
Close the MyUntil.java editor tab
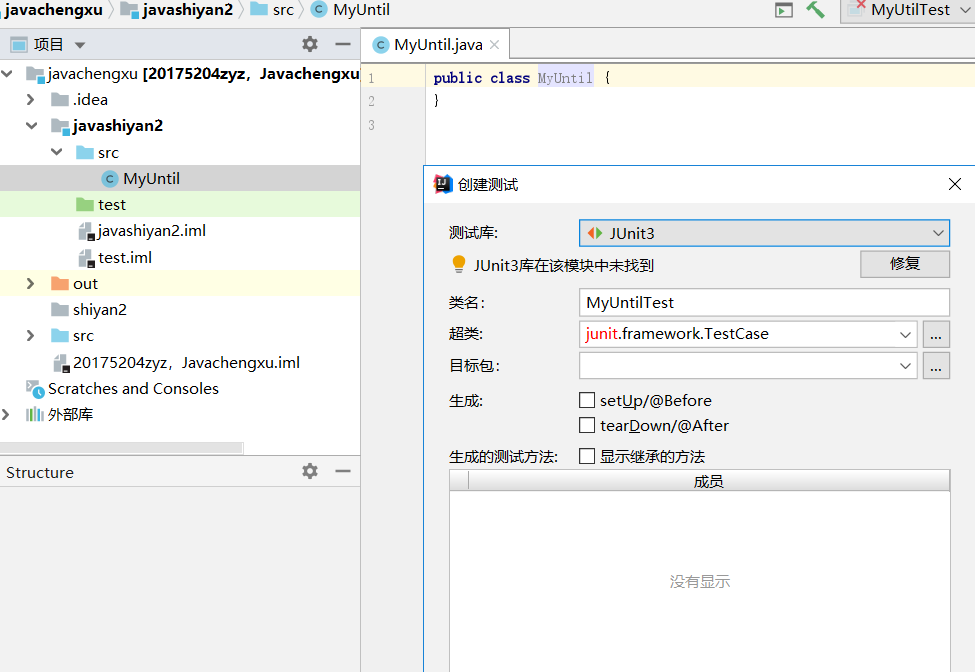[x=494, y=45]
